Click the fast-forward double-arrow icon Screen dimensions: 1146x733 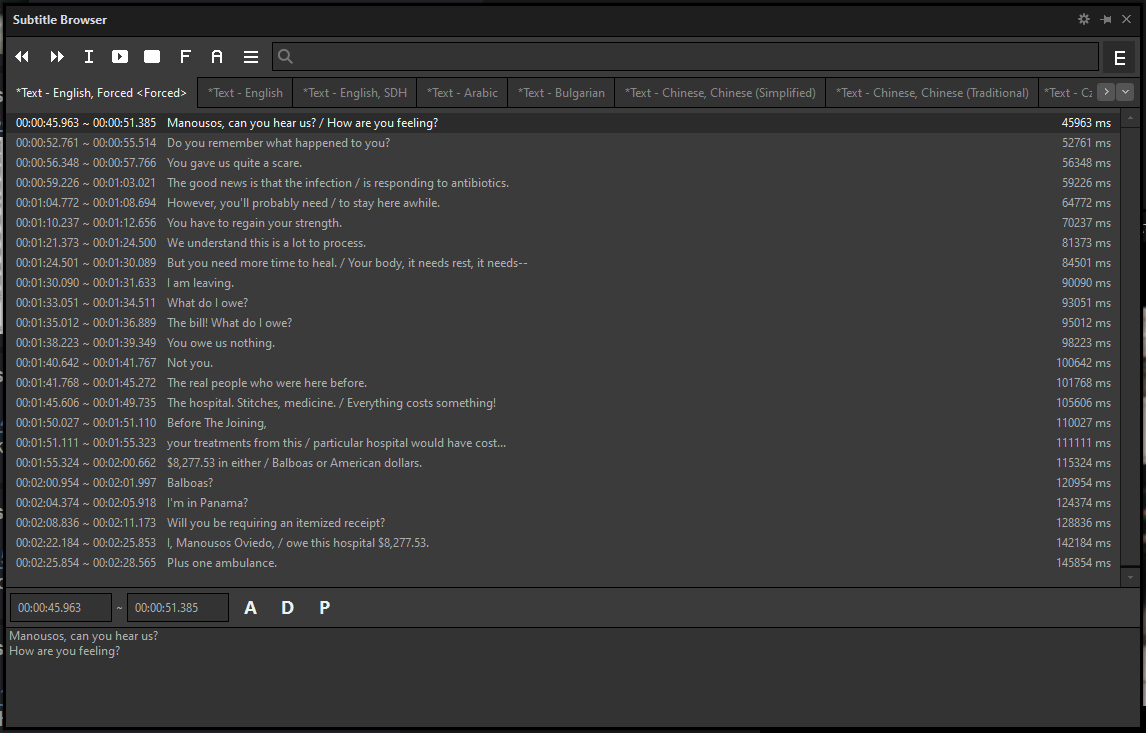(x=57, y=57)
